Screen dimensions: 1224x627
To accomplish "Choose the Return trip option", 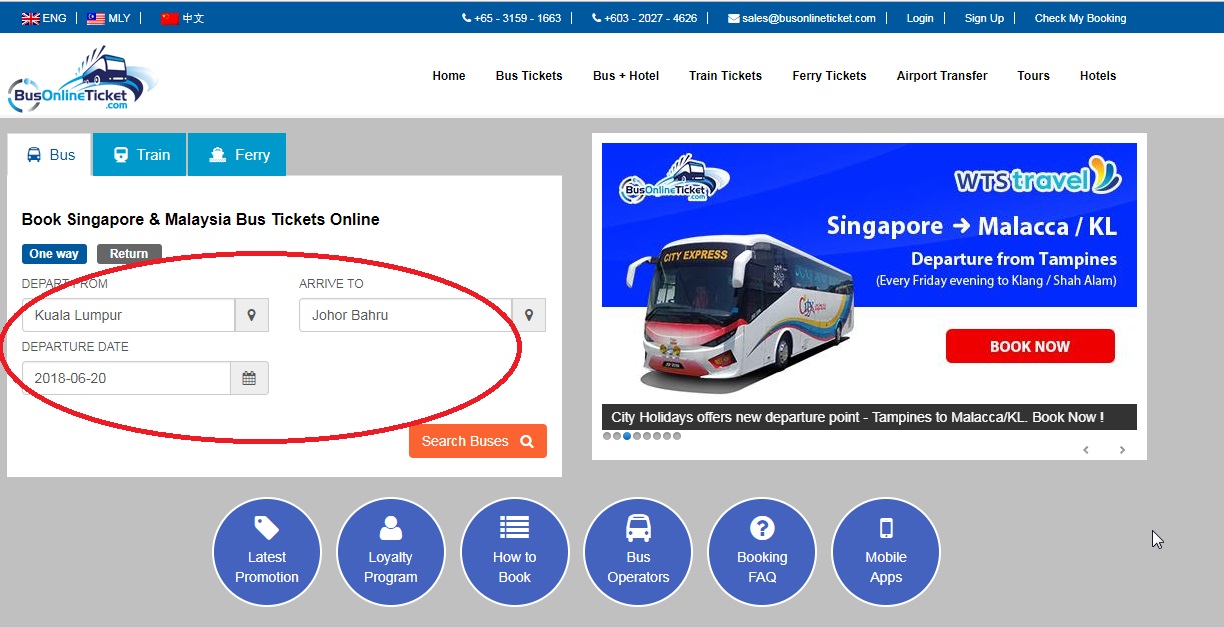I will coord(129,254).
